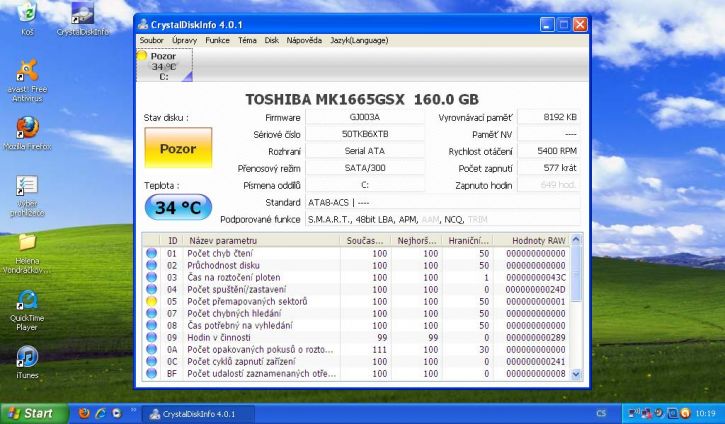The height and width of the screenshot is (424, 725).
Task: Click rotation rate 5400 RPM field
Action: point(548,151)
